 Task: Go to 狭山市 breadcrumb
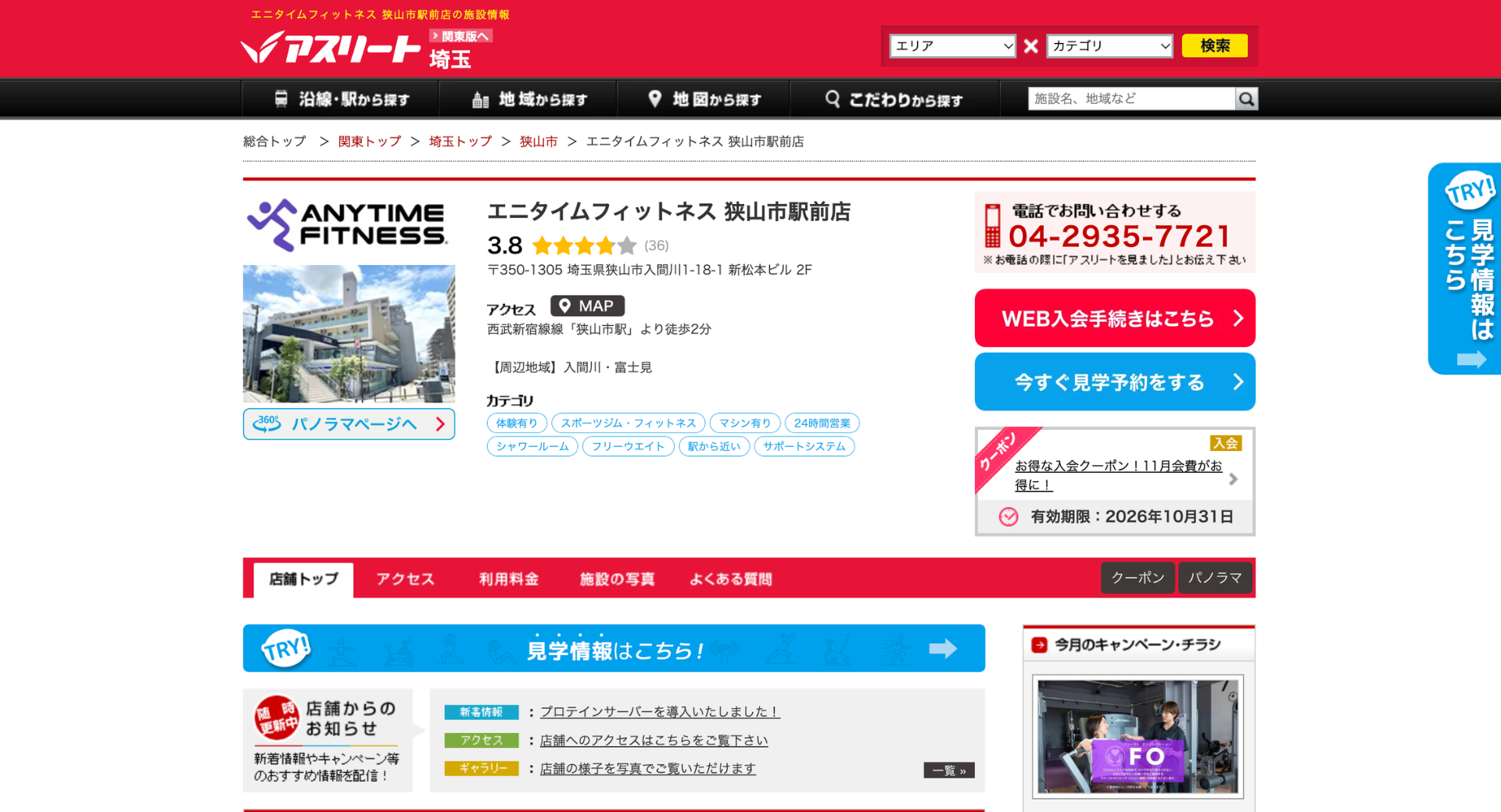pyautogui.click(x=539, y=141)
